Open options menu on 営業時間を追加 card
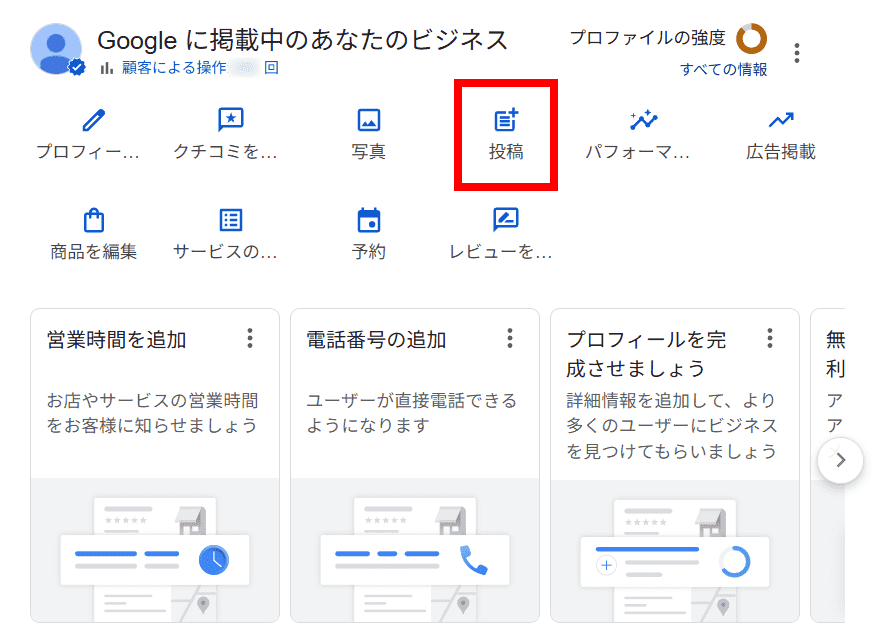 250,338
